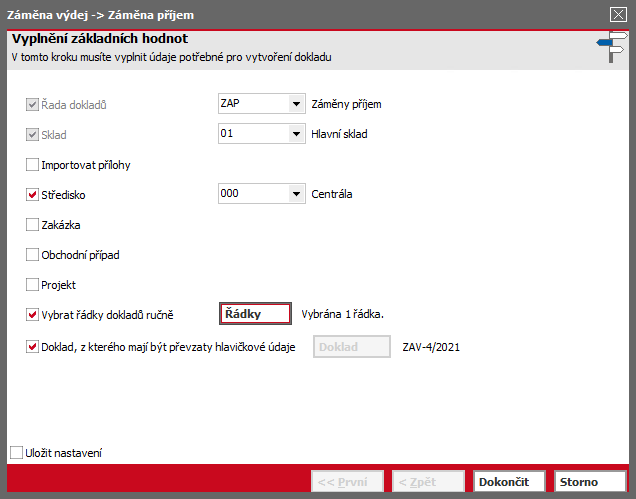Screen dimensions: 636x499
Task: Expand the Sklad 01 dropdown arrow
Action: pos(297,134)
